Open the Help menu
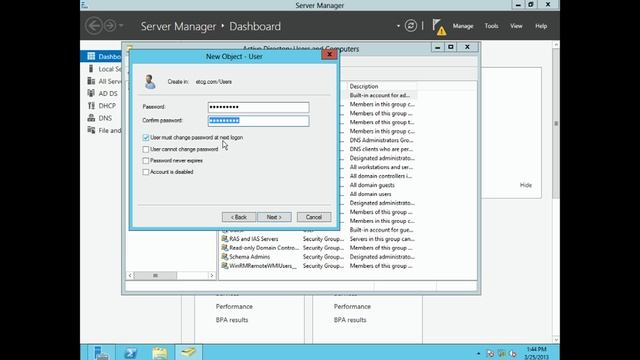Screen dimensions: 640x360 click(x=541, y=26)
